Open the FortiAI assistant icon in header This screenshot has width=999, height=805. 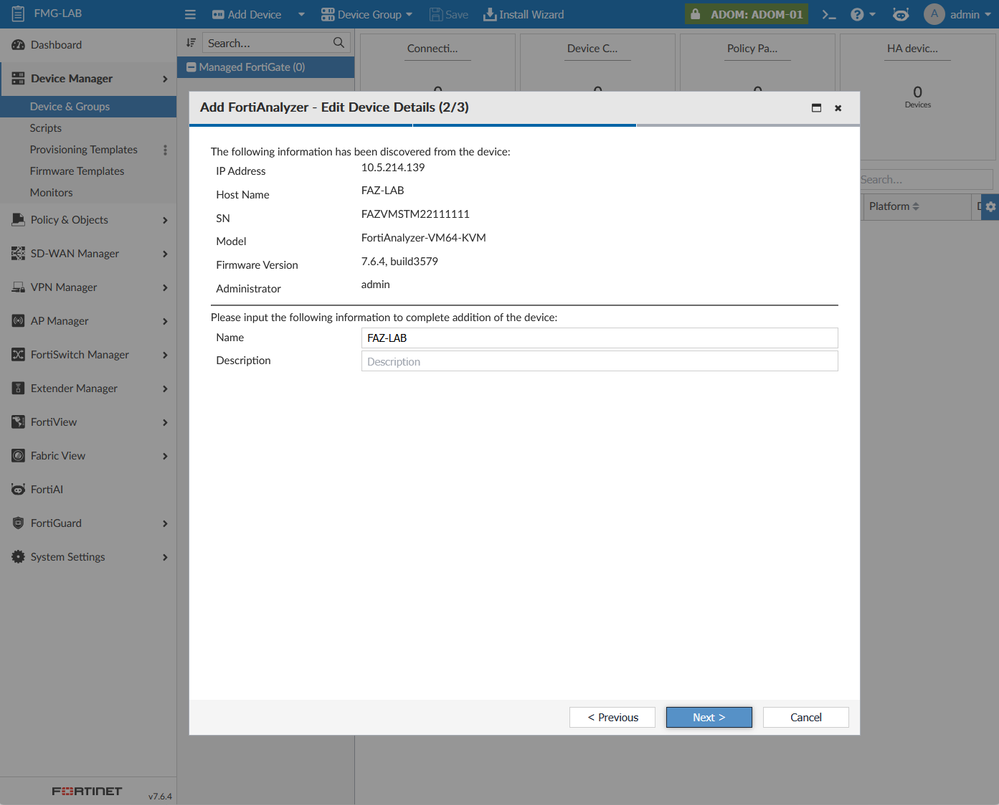pyautogui.click(x=900, y=14)
